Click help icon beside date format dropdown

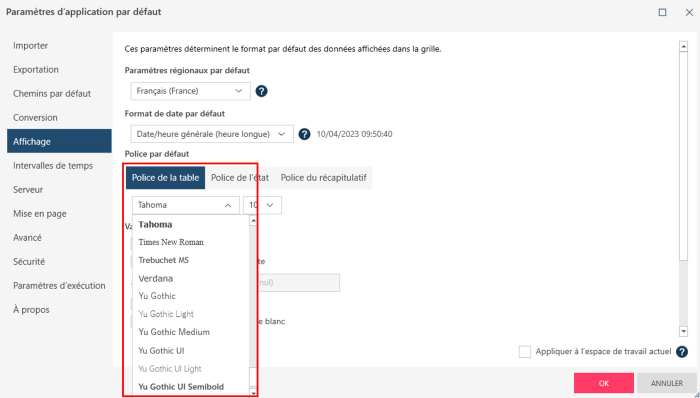(304, 134)
